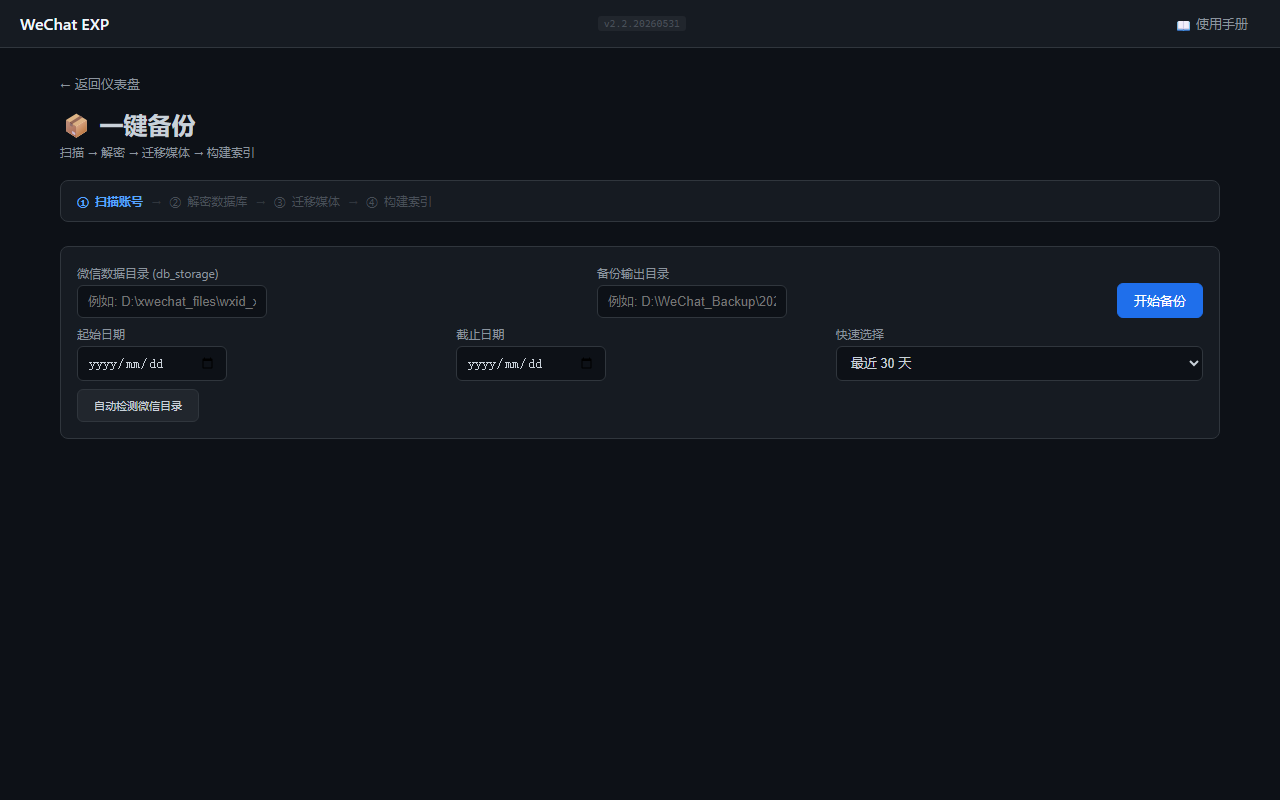Viewport: 1280px width, 800px height.
Task: Click the 截止日期 date field
Action: pyautogui.click(x=531, y=363)
